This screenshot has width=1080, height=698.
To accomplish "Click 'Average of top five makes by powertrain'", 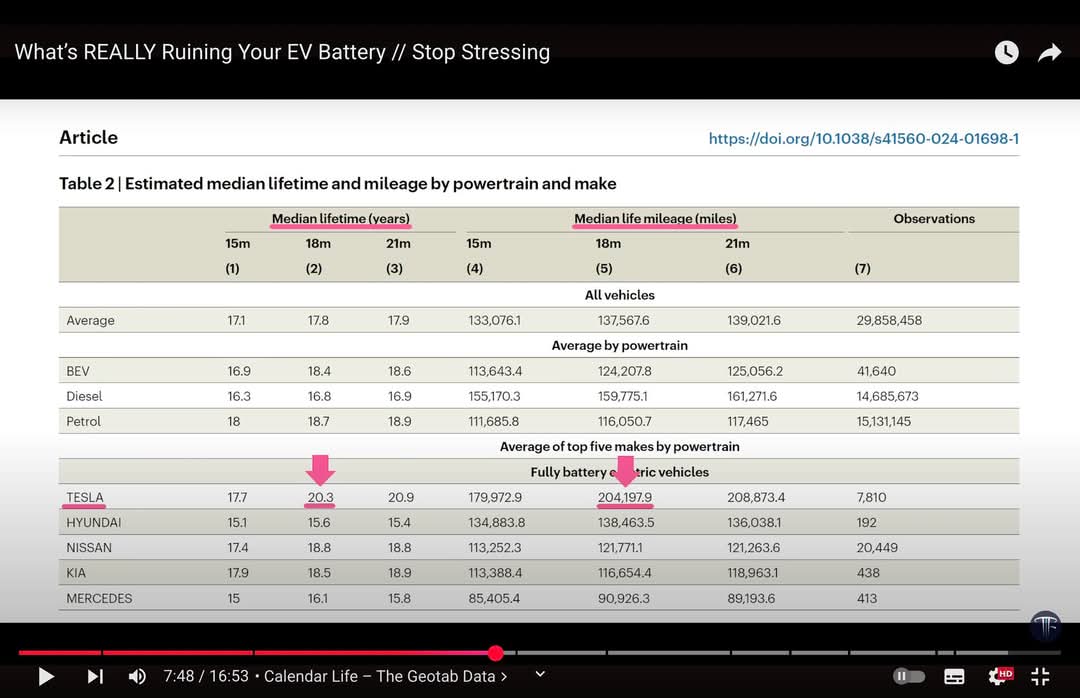I will pyautogui.click(x=620, y=446).
